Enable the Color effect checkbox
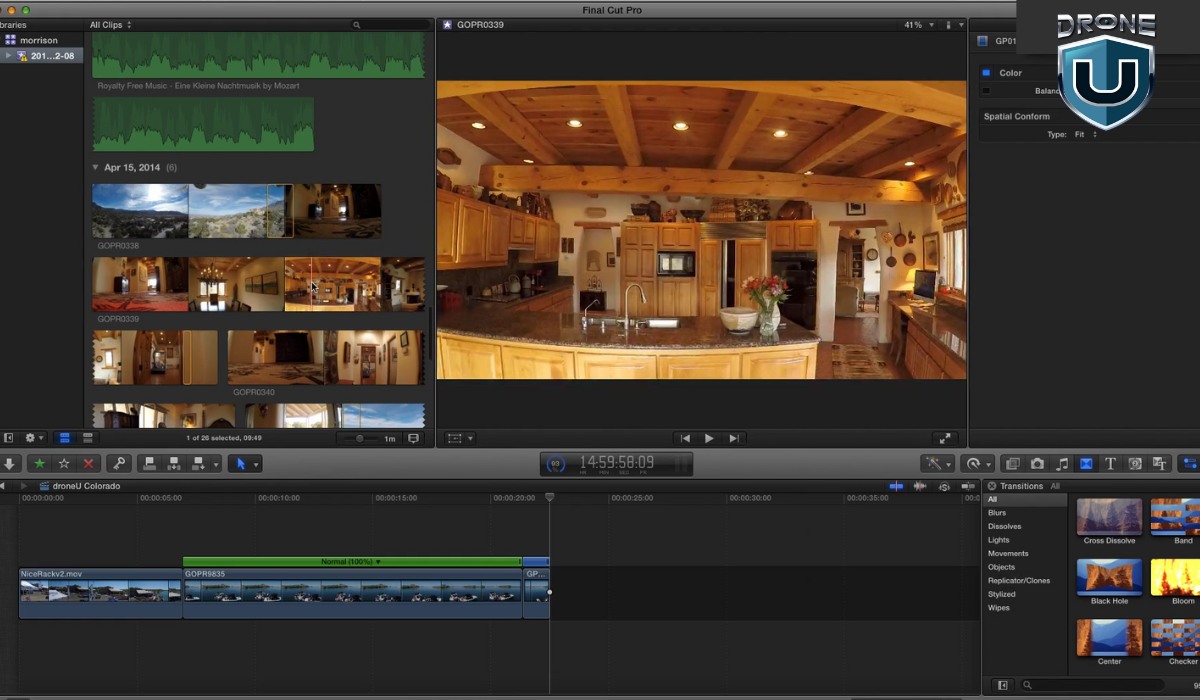 point(986,73)
